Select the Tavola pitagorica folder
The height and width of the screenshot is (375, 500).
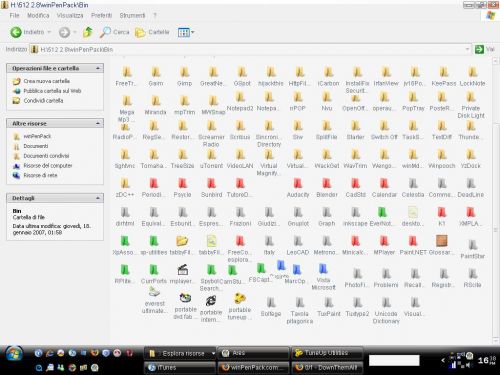tap(300, 311)
